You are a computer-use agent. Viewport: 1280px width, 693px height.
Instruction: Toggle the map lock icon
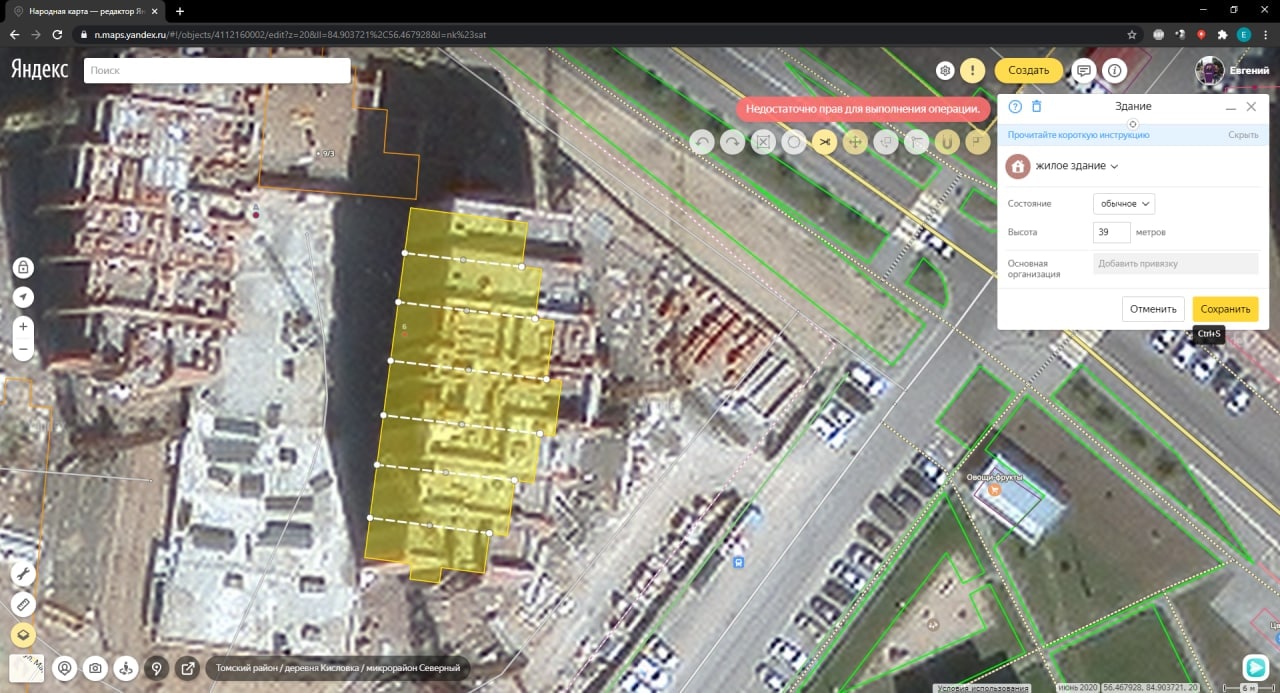coord(23,267)
